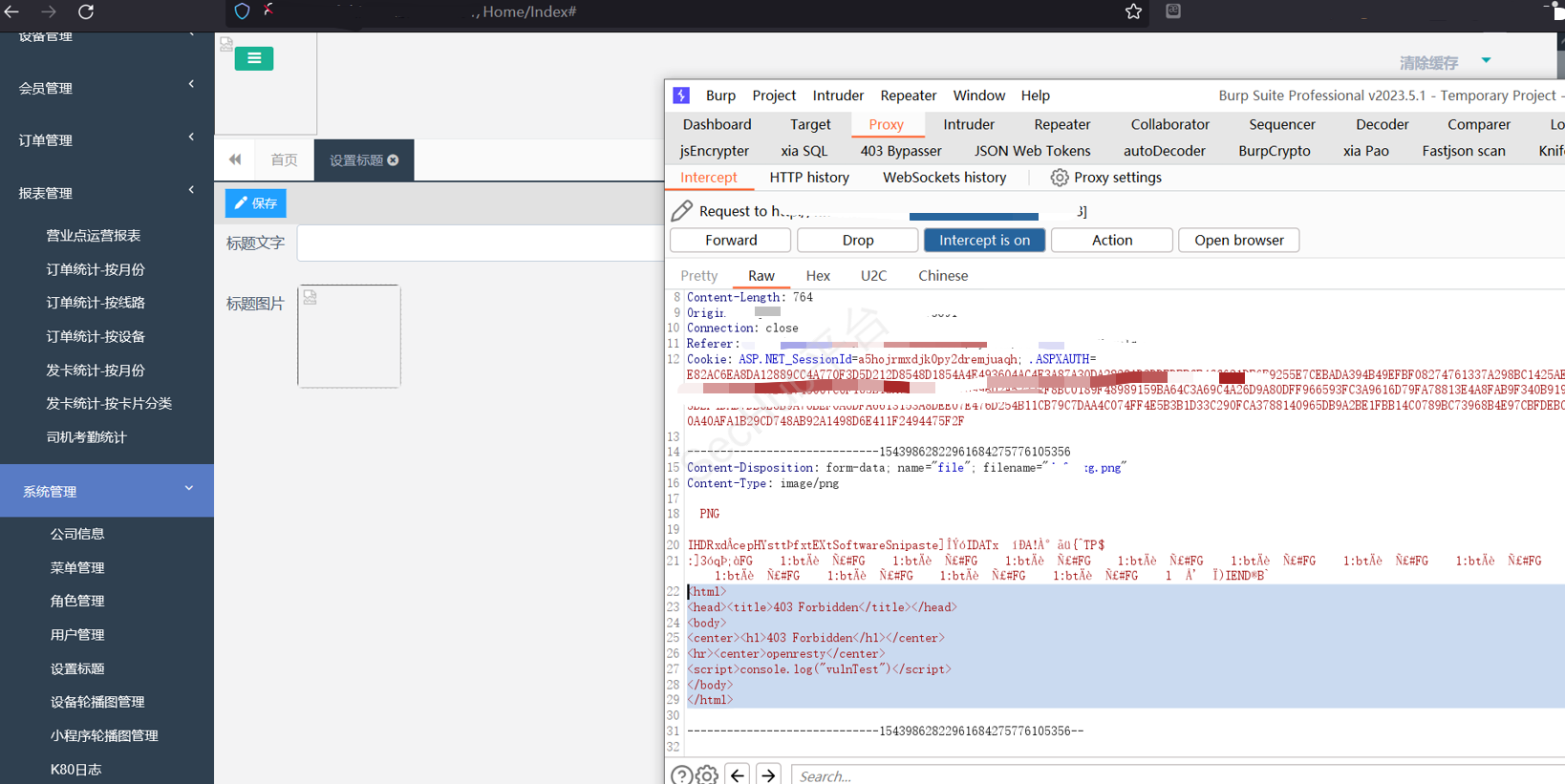Bookmark page with the star icon
The width and height of the screenshot is (1565, 784).
[1133, 11]
